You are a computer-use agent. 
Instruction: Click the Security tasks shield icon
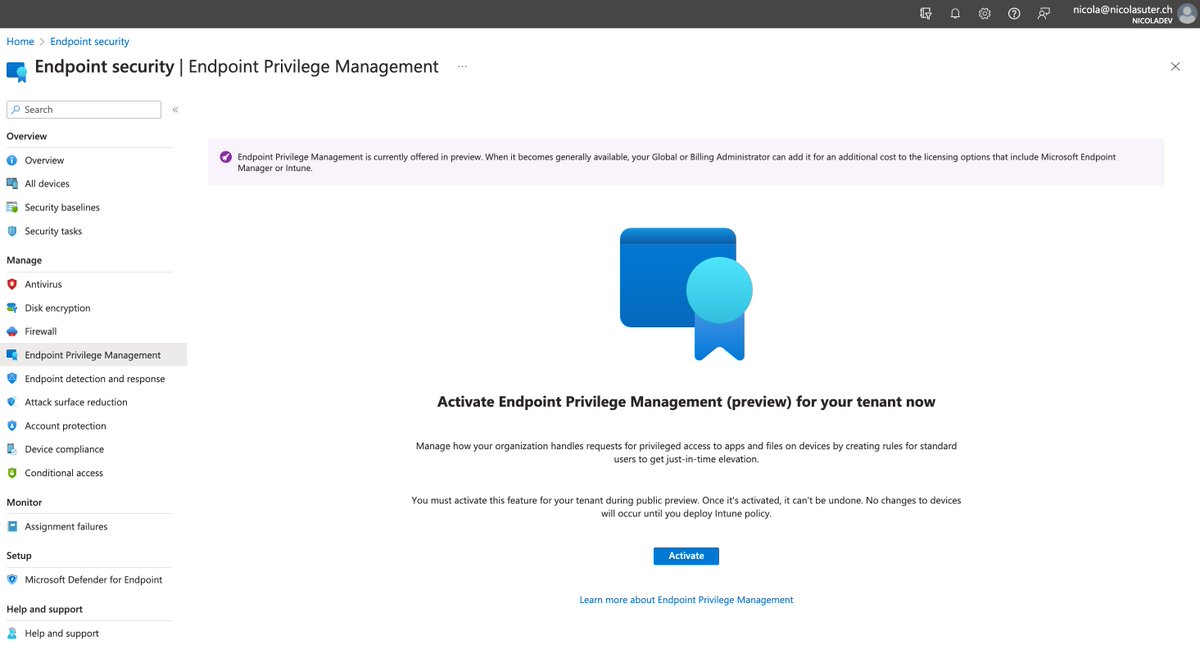pyautogui.click(x=12, y=231)
